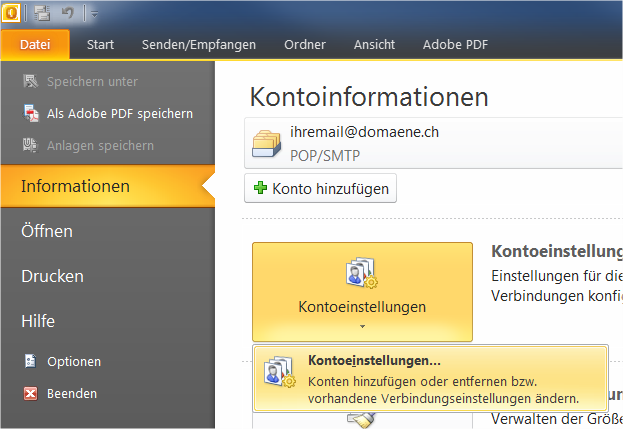Click the mailbox folder icon of the account

tap(267, 143)
